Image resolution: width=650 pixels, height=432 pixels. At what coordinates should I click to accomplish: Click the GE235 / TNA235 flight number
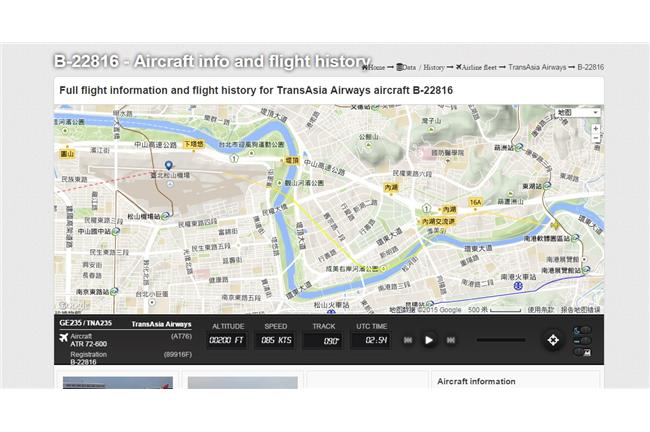tap(85, 323)
